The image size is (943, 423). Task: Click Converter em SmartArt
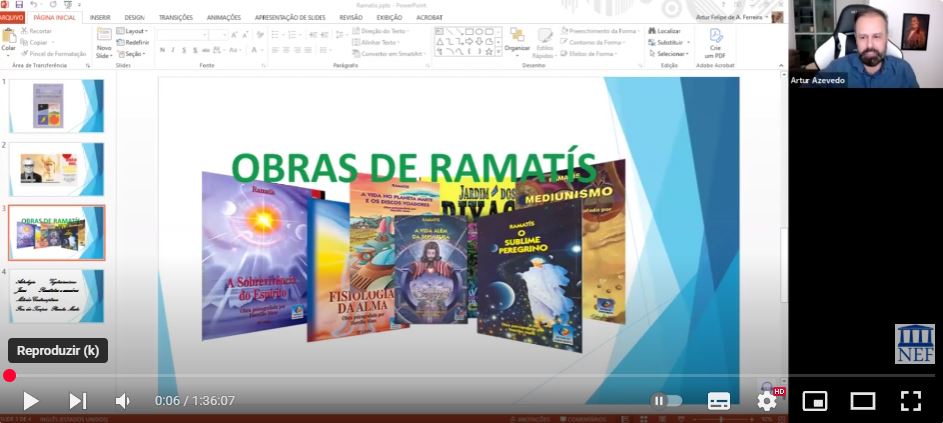click(x=390, y=54)
